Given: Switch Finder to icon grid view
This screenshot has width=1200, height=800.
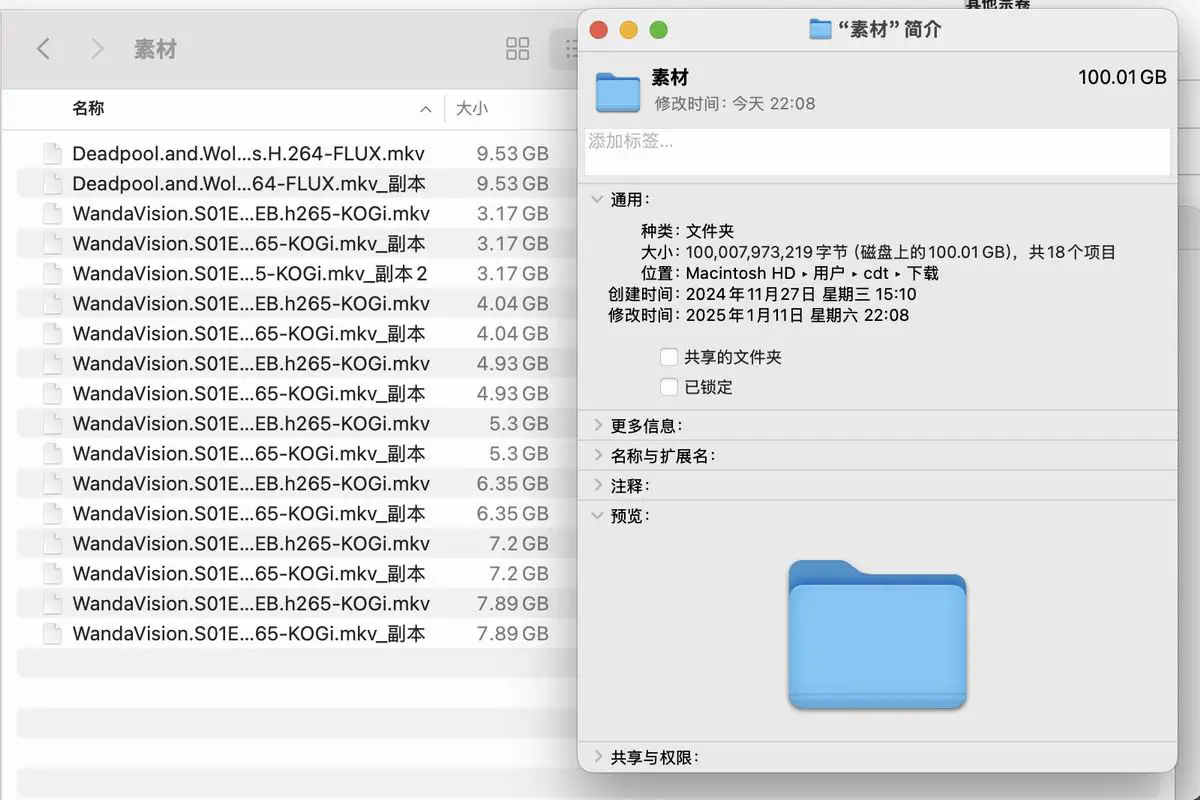Looking at the screenshot, I should (x=518, y=49).
